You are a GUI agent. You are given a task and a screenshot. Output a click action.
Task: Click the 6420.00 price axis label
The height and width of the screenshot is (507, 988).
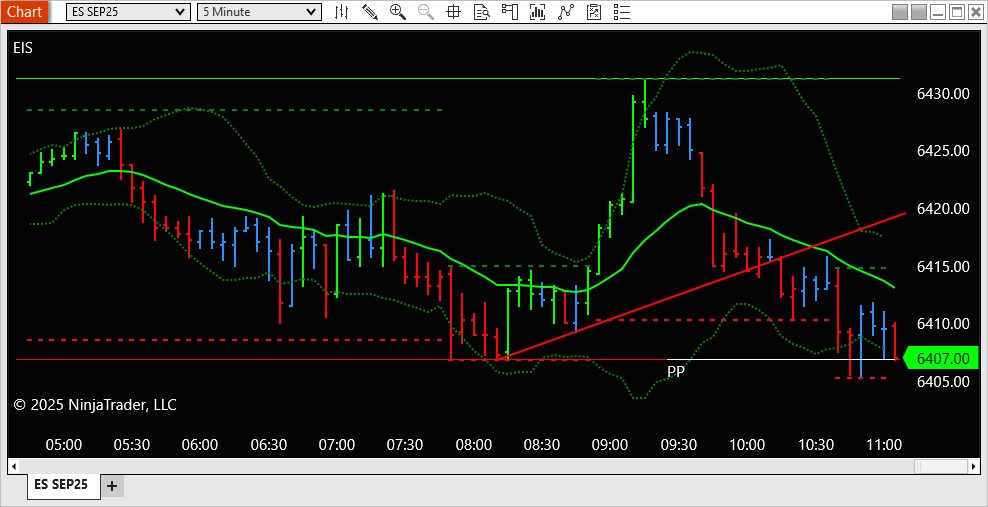942,208
